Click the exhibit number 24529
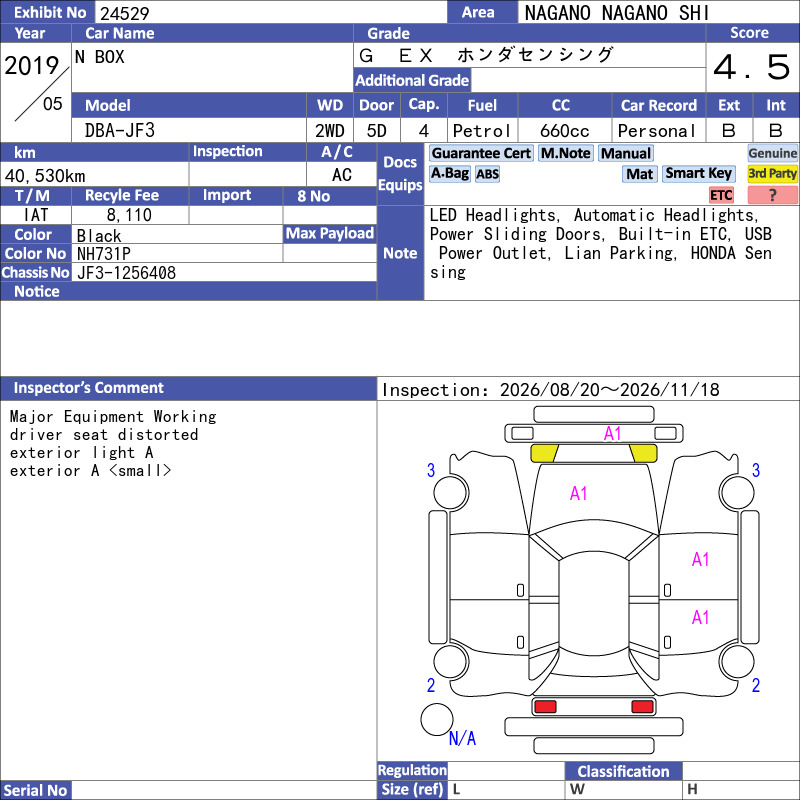This screenshot has width=800, height=800. pyautogui.click(x=124, y=13)
